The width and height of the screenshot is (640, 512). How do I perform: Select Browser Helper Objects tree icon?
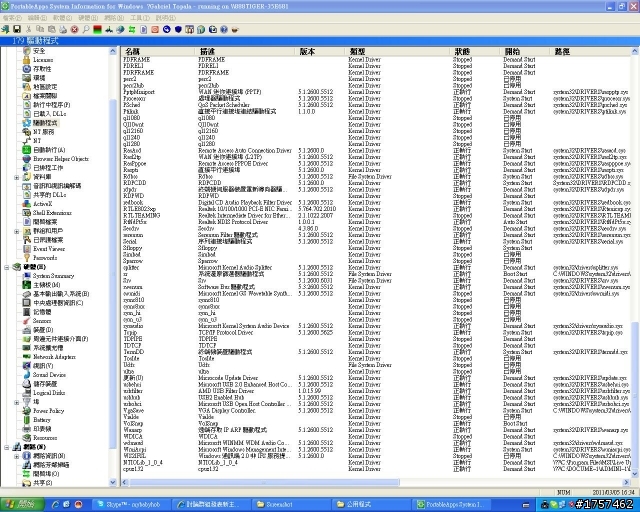(27, 159)
